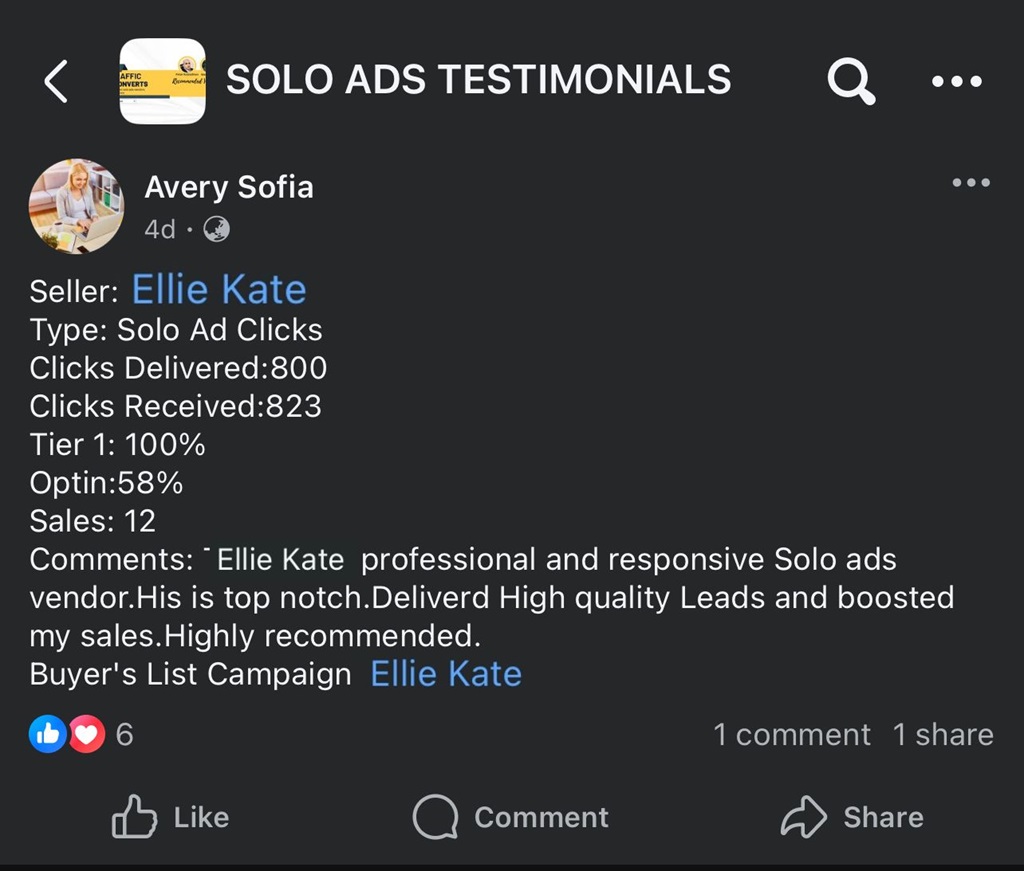This screenshot has height=871, width=1024.
Task: Open the post options menu beside Avery Sofia
Action: [x=970, y=183]
